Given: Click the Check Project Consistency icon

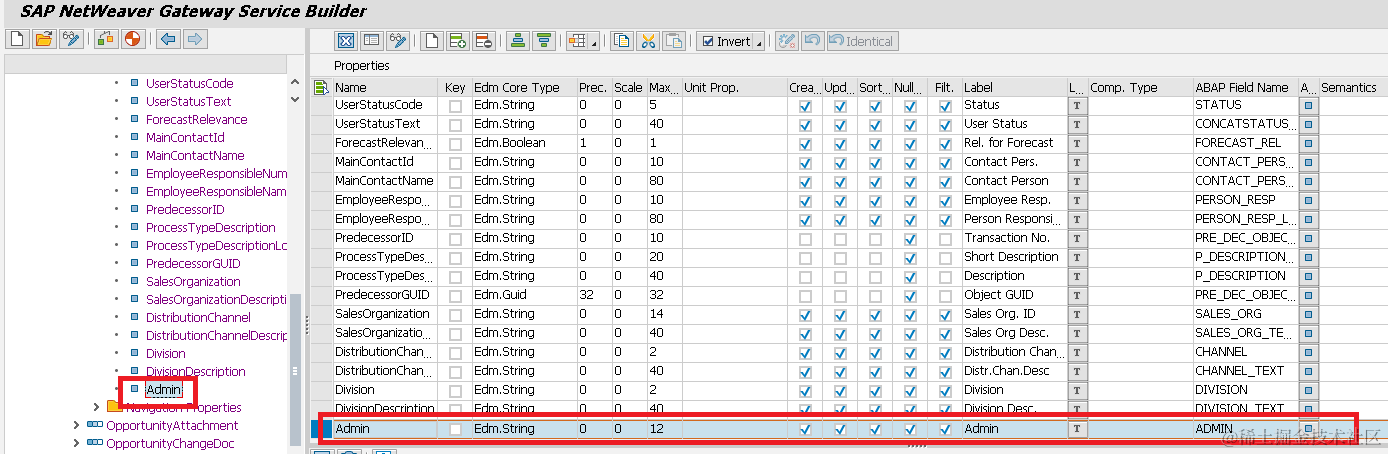Looking at the screenshot, I should (106, 39).
